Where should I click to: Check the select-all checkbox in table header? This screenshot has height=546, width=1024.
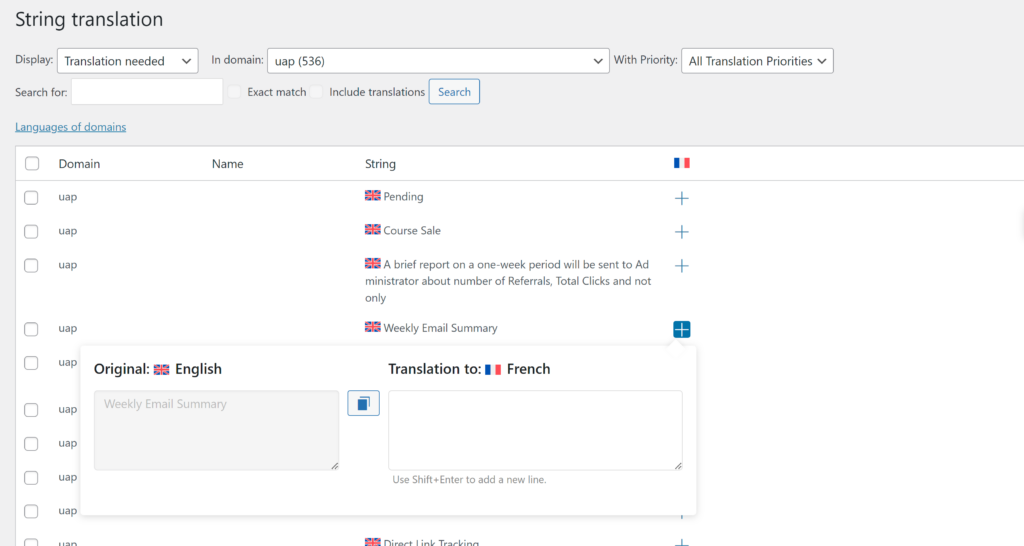click(x=32, y=164)
